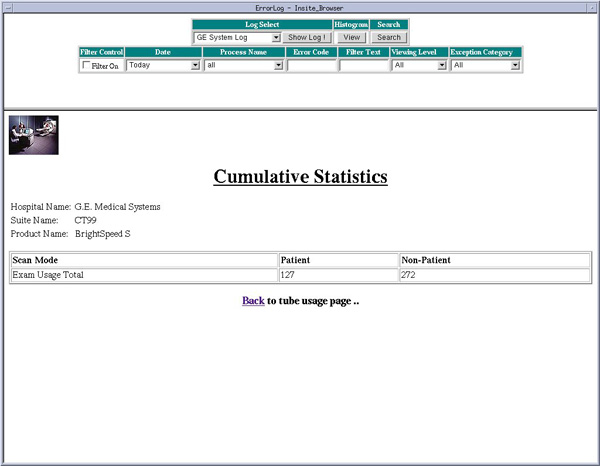Follow the Back link to tube usage
Image resolution: width=600 pixels, height=466 pixels.
(x=253, y=300)
